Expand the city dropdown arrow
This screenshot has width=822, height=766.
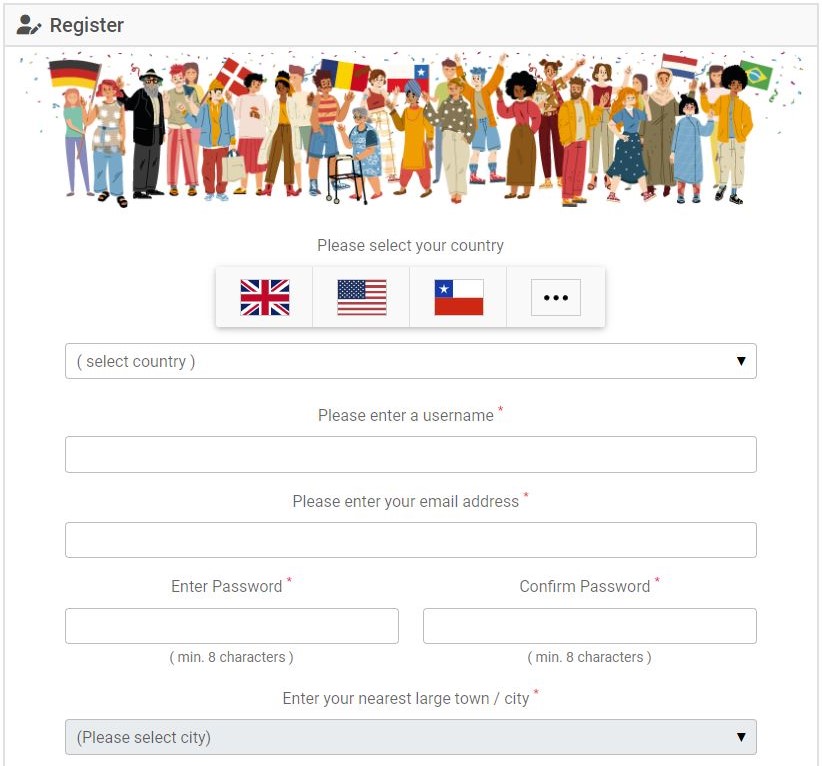(741, 737)
